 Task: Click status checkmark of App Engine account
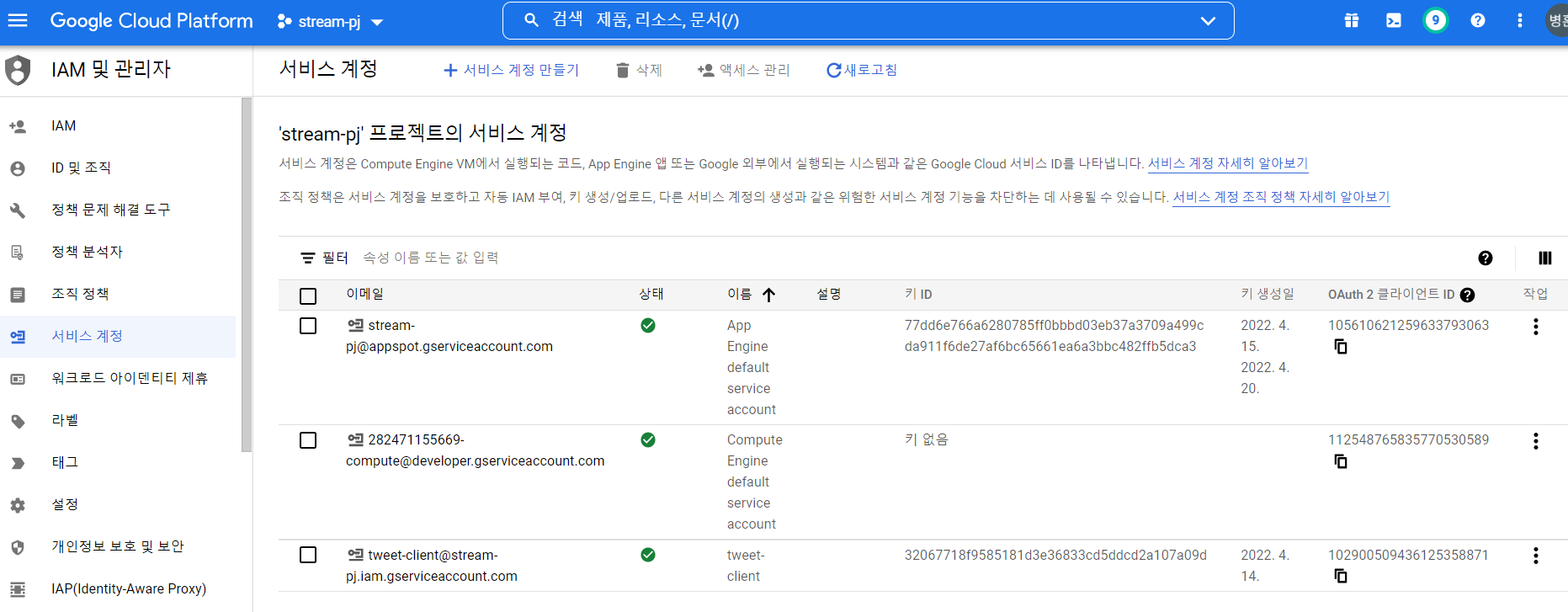648,325
